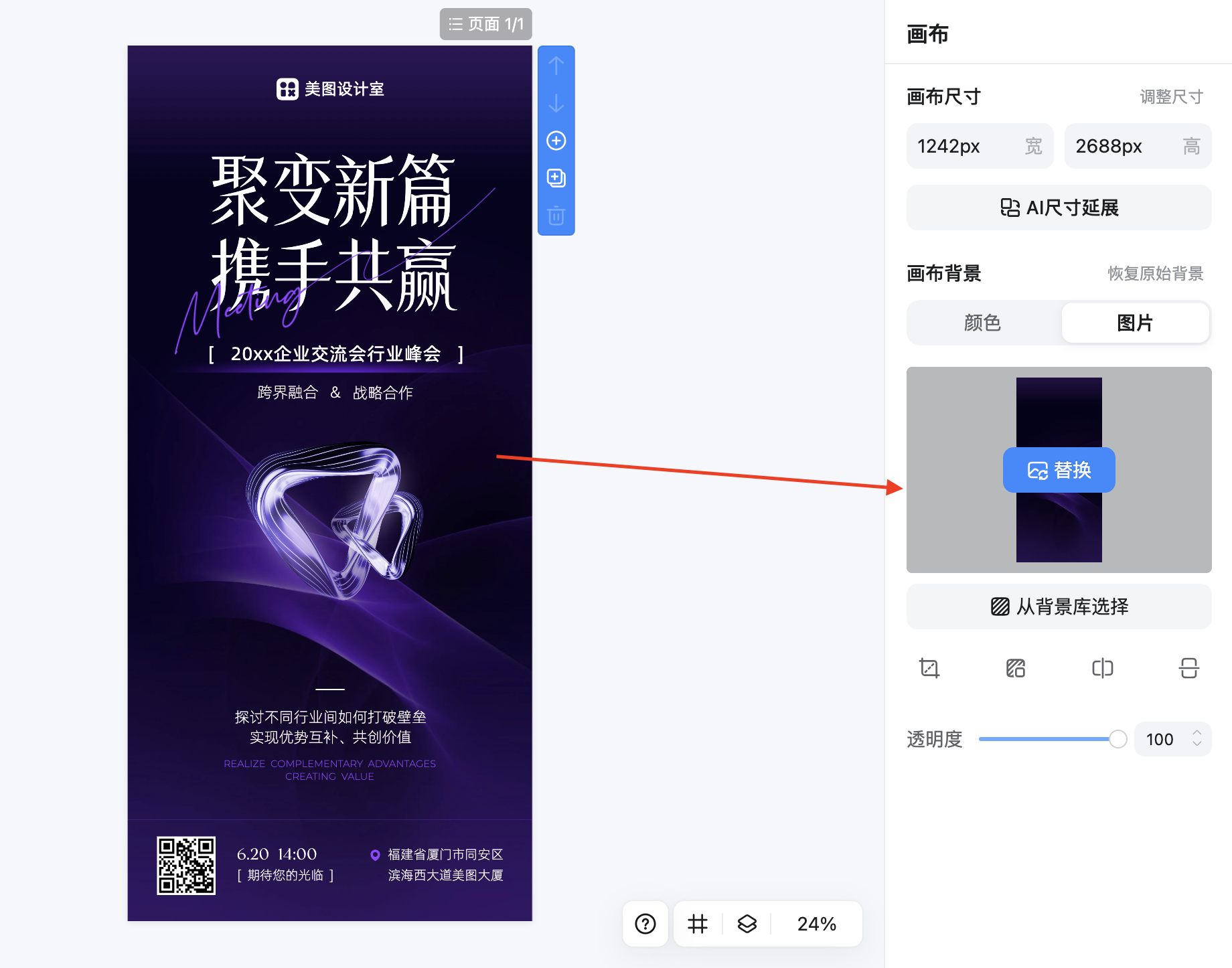Add a new page with the plus icon
The image size is (1232, 968).
tap(556, 141)
